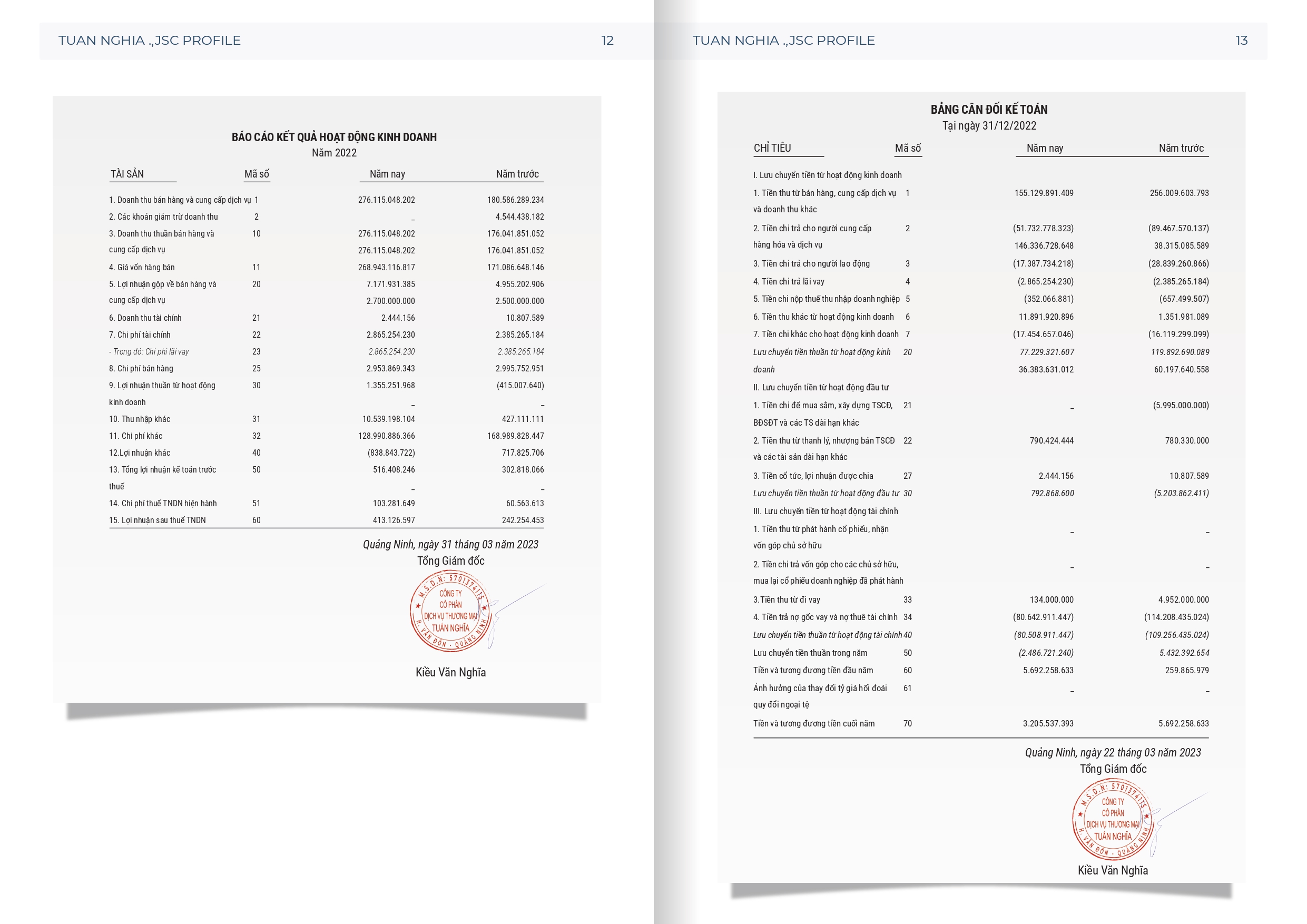The image size is (1307, 924).
Task: Click the TÀI SẢN column header
Action: 127,174
